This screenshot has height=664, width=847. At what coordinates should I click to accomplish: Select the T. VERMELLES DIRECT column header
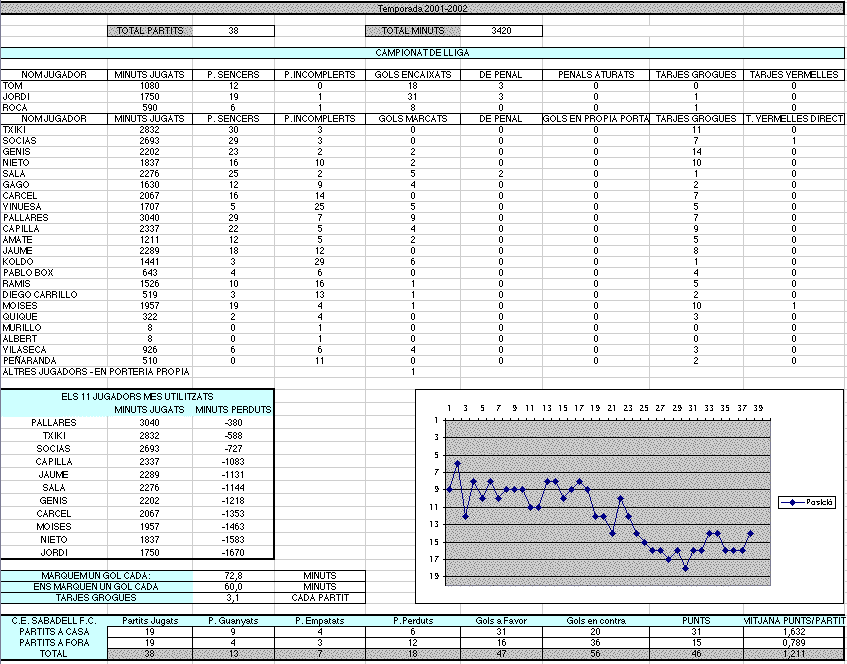[x=795, y=118]
